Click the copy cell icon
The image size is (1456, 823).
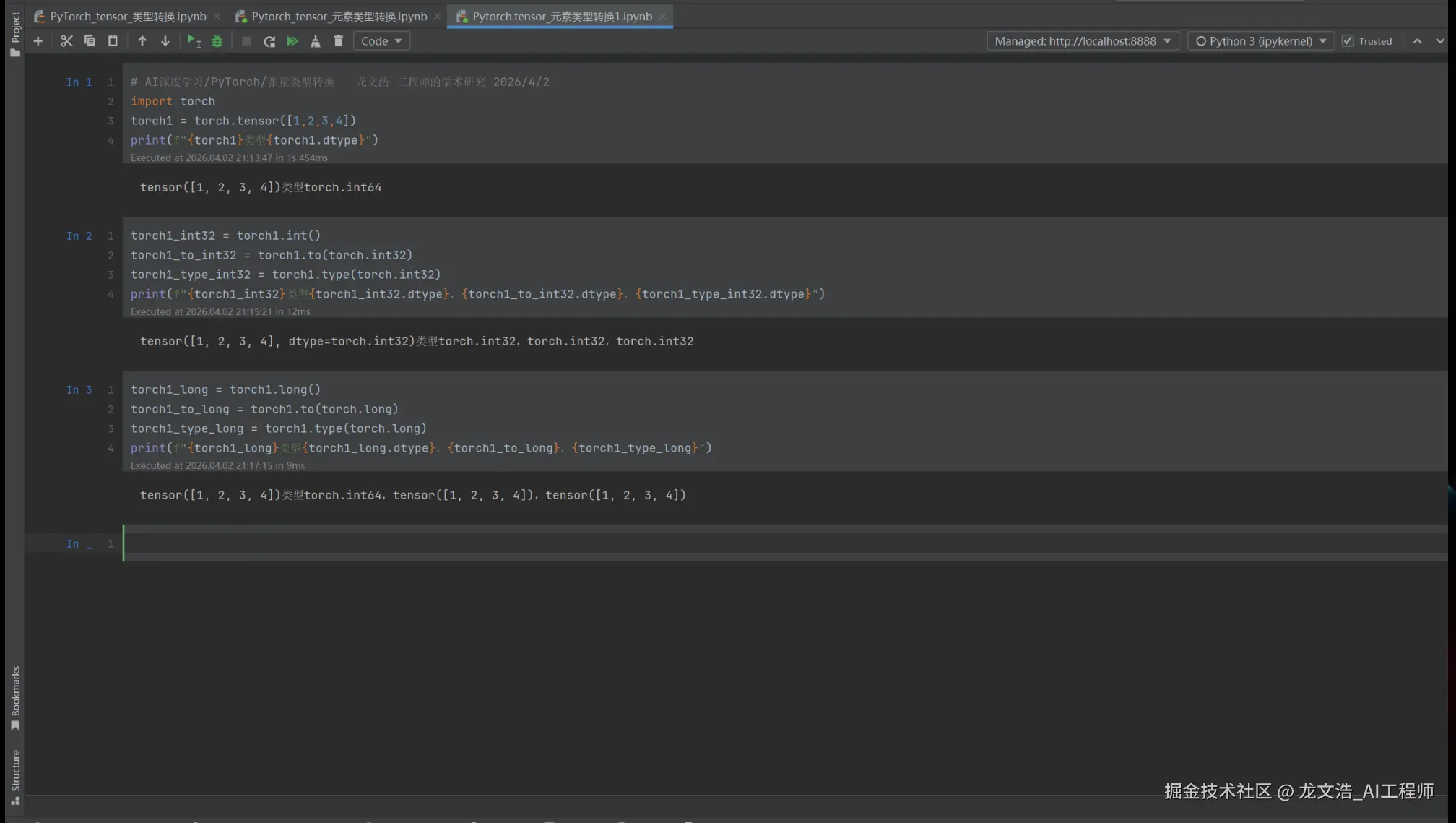point(90,41)
